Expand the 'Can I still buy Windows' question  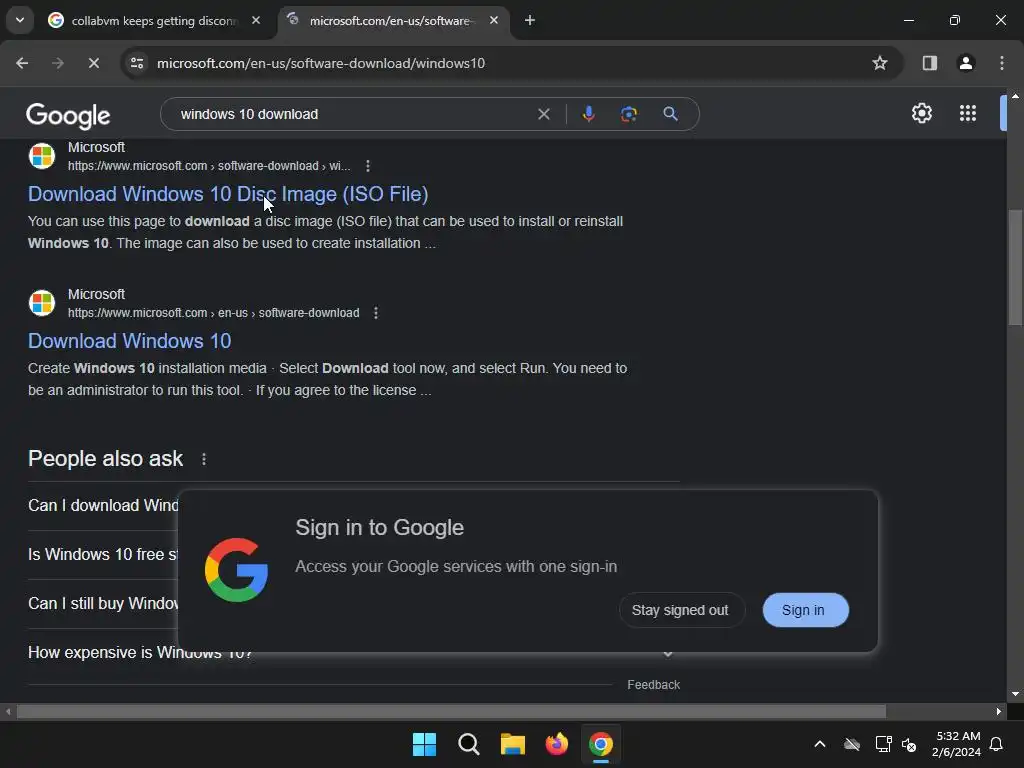pos(103,603)
